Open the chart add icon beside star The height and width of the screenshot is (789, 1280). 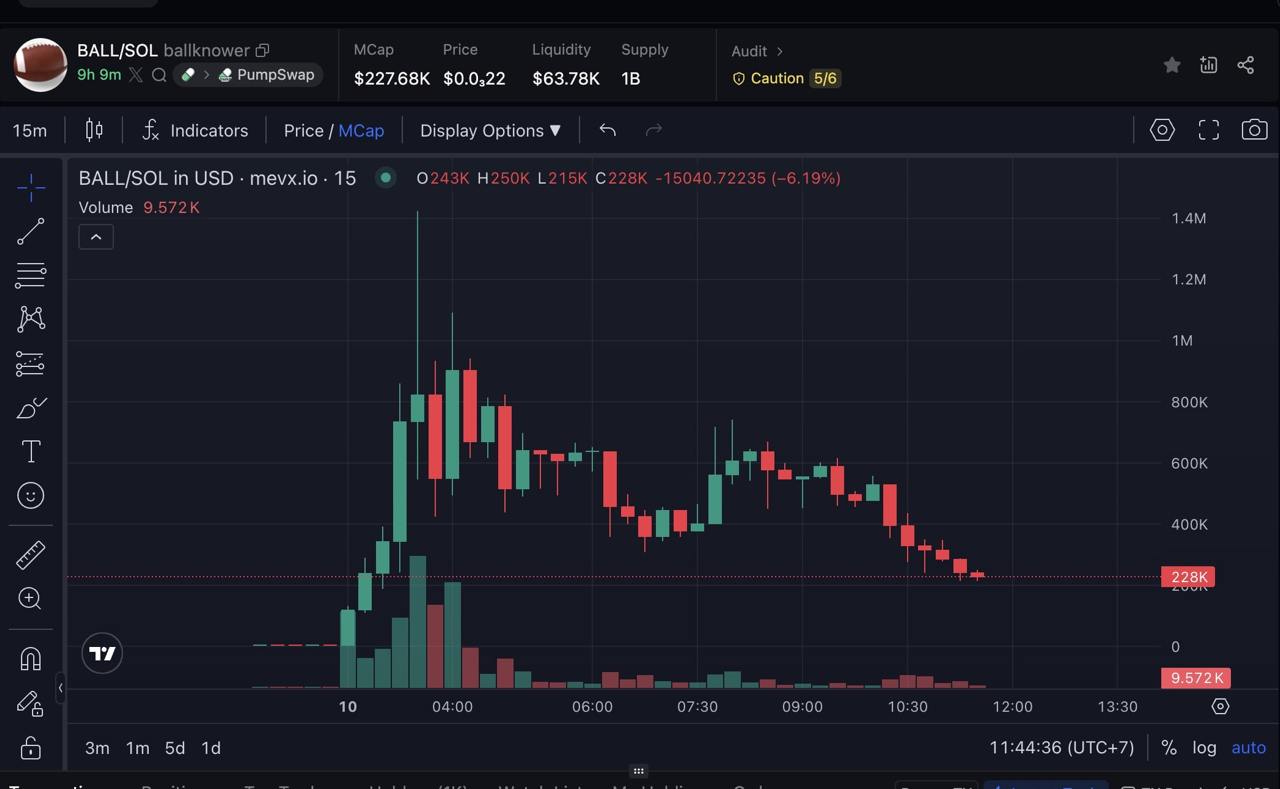coord(1209,65)
